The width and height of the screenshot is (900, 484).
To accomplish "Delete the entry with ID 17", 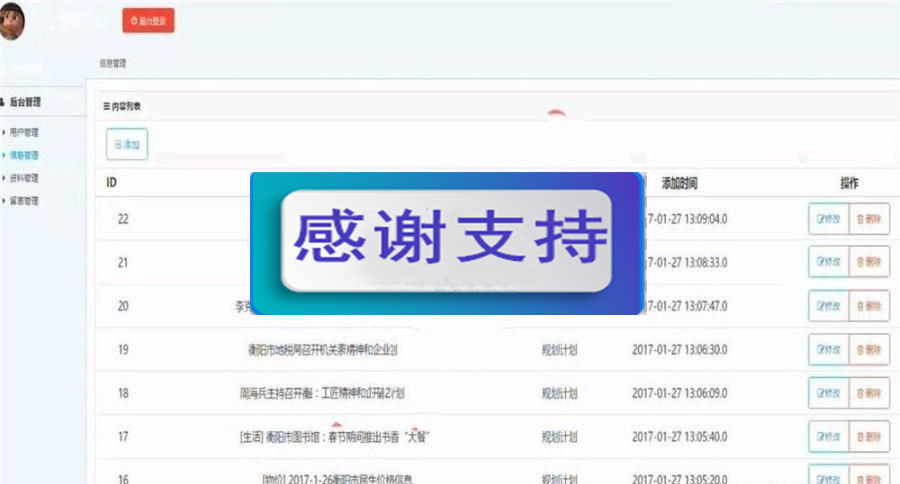I will point(869,437).
